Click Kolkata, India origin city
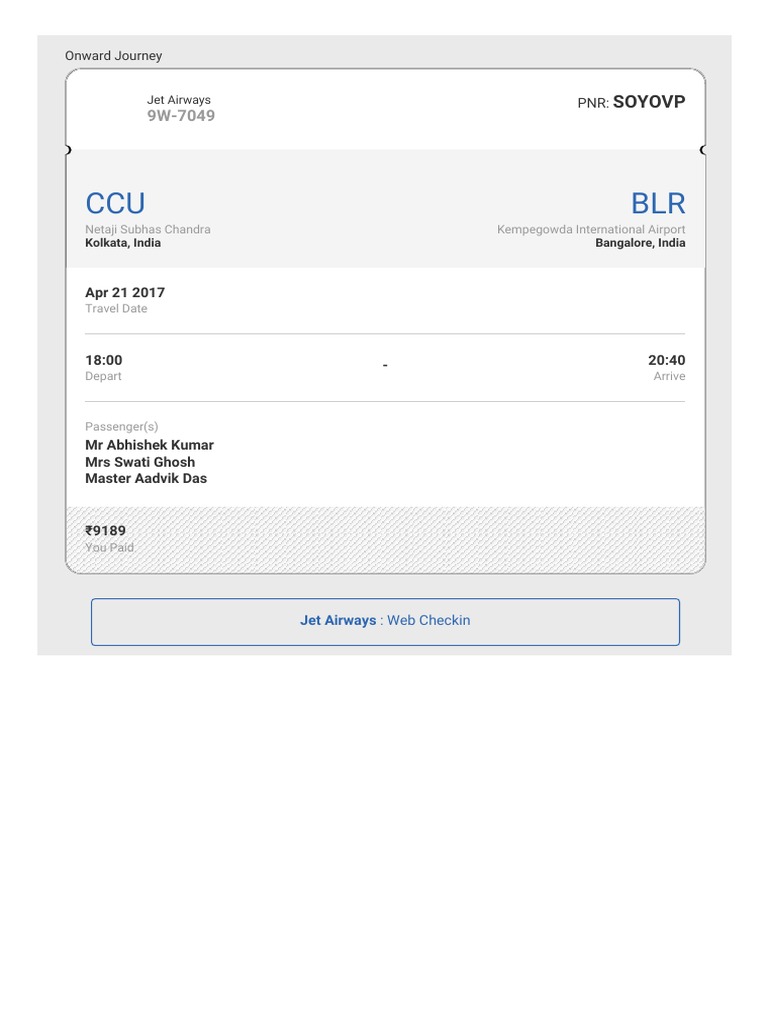 pyautogui.click(x=123, y=243)
